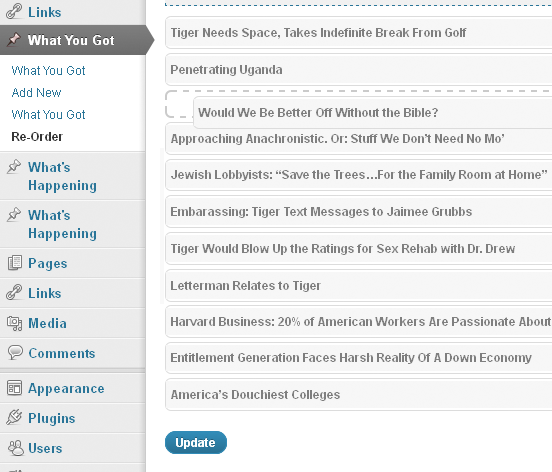Select the Penetrating Uganda post item
Image resolution: width=552 pixels, height=472 pixels.
[358, 69]
